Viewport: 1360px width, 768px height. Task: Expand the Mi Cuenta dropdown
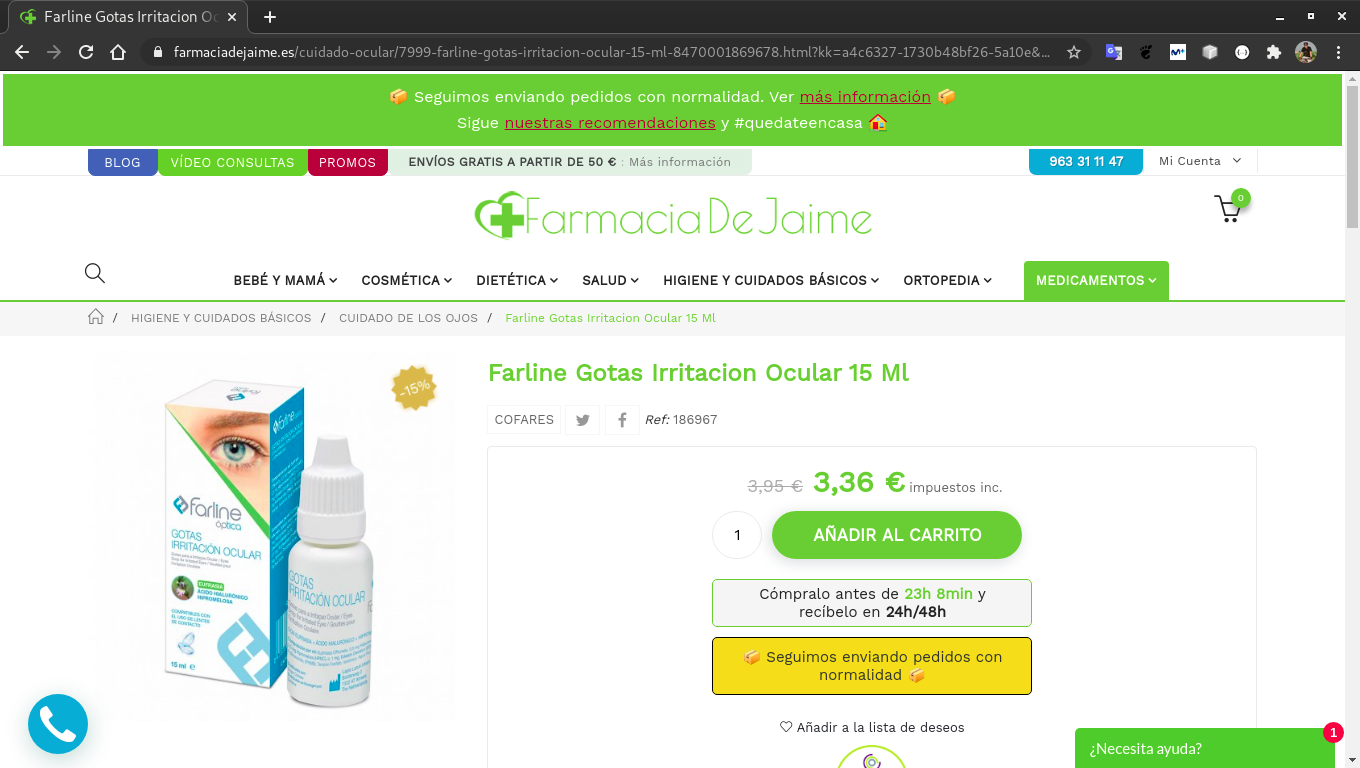(1200, 161)
